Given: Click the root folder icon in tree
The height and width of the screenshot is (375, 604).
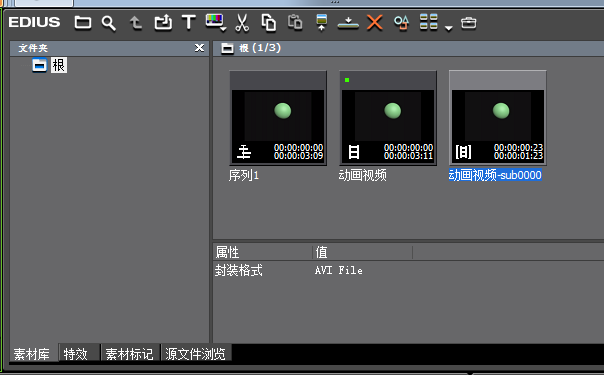Looking at the screenshot, I should coord(39,65).
